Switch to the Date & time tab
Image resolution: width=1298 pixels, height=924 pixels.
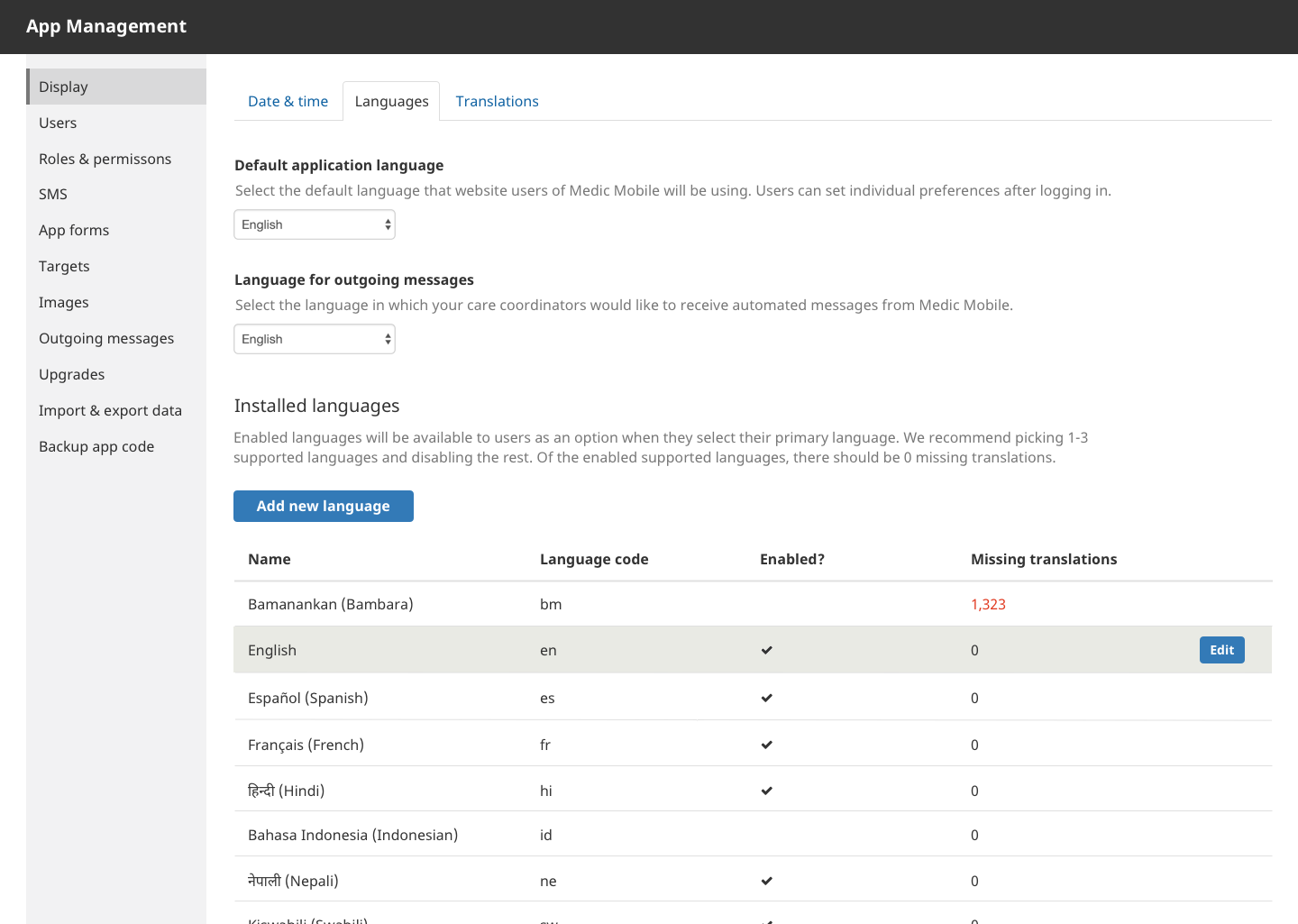pos(288,101)
